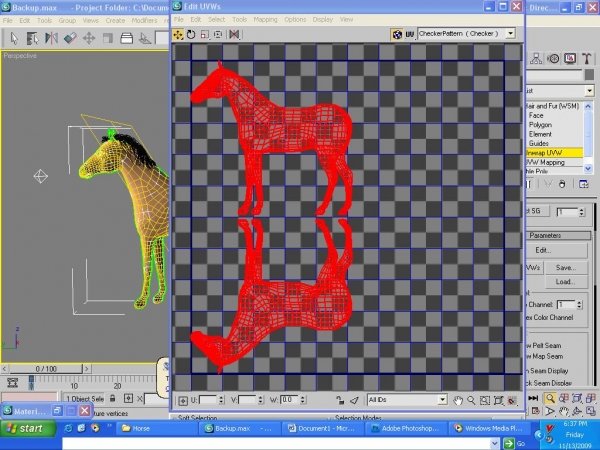
Task: Open the Display command panel tab
Action: tap(570, 59)
